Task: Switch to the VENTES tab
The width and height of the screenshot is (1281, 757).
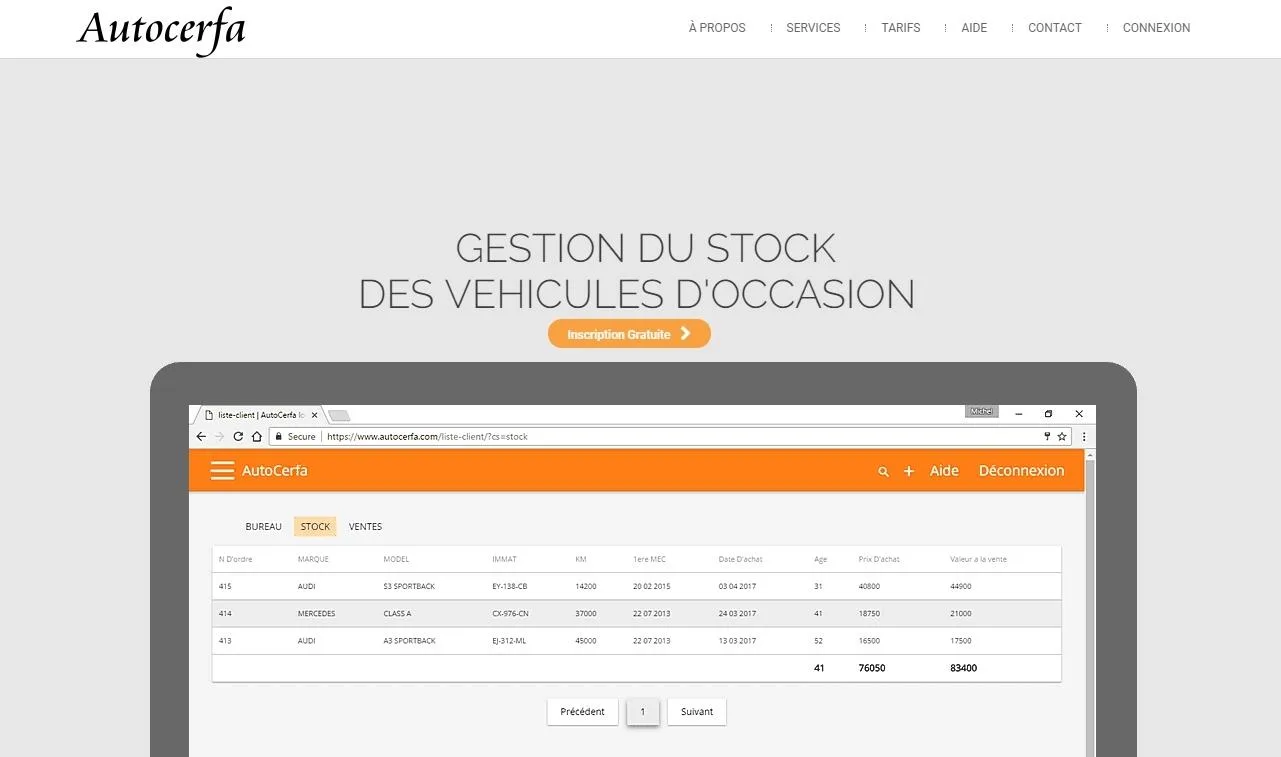Action: pyautogui.click(x=365, y=527)
